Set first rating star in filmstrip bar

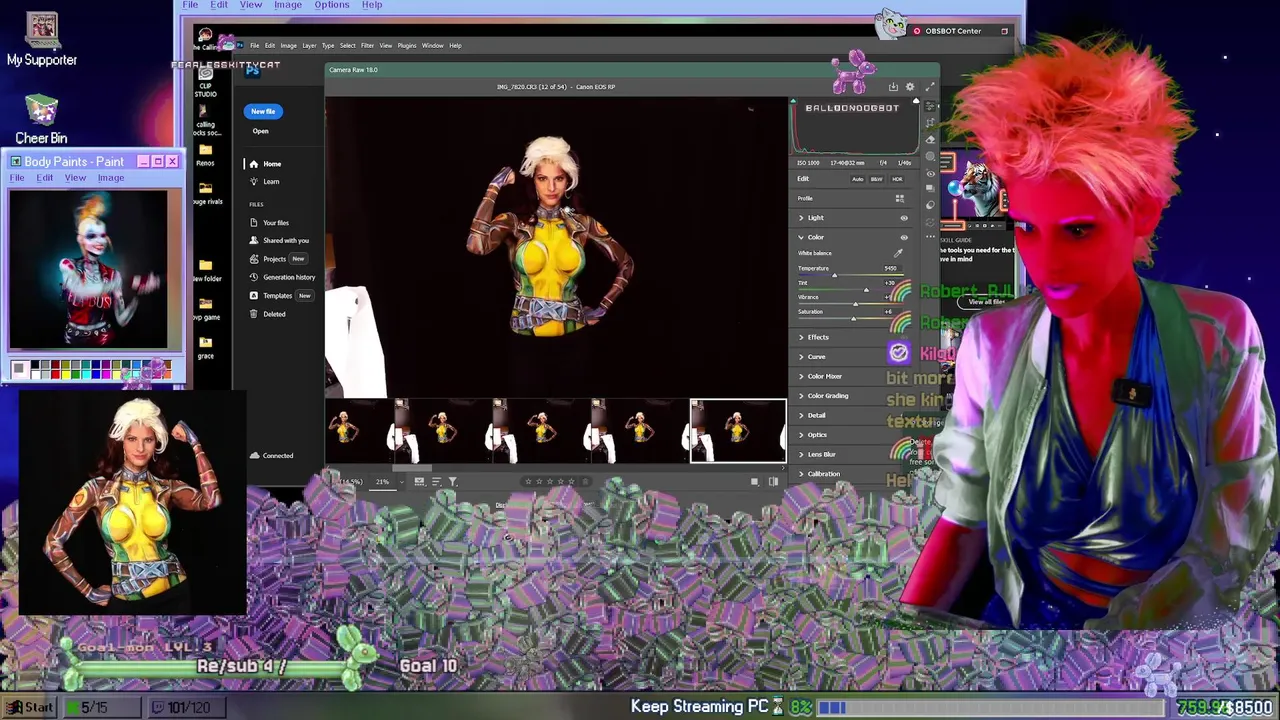tap(528, 481)
